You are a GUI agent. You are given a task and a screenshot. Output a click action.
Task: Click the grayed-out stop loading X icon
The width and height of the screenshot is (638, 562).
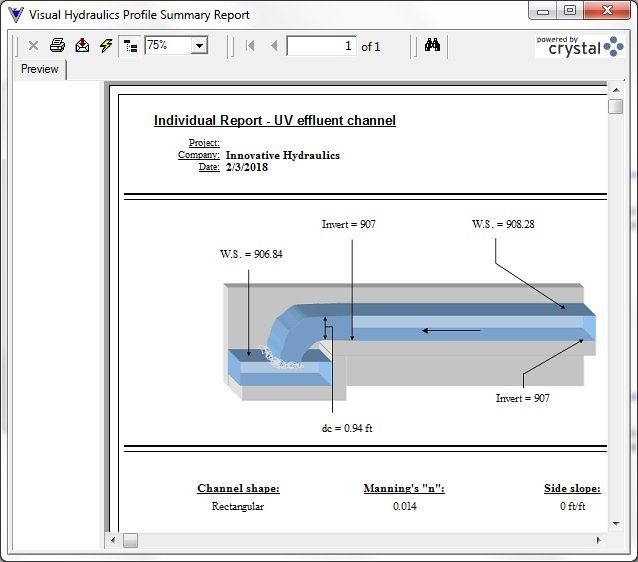coord(33,46)
